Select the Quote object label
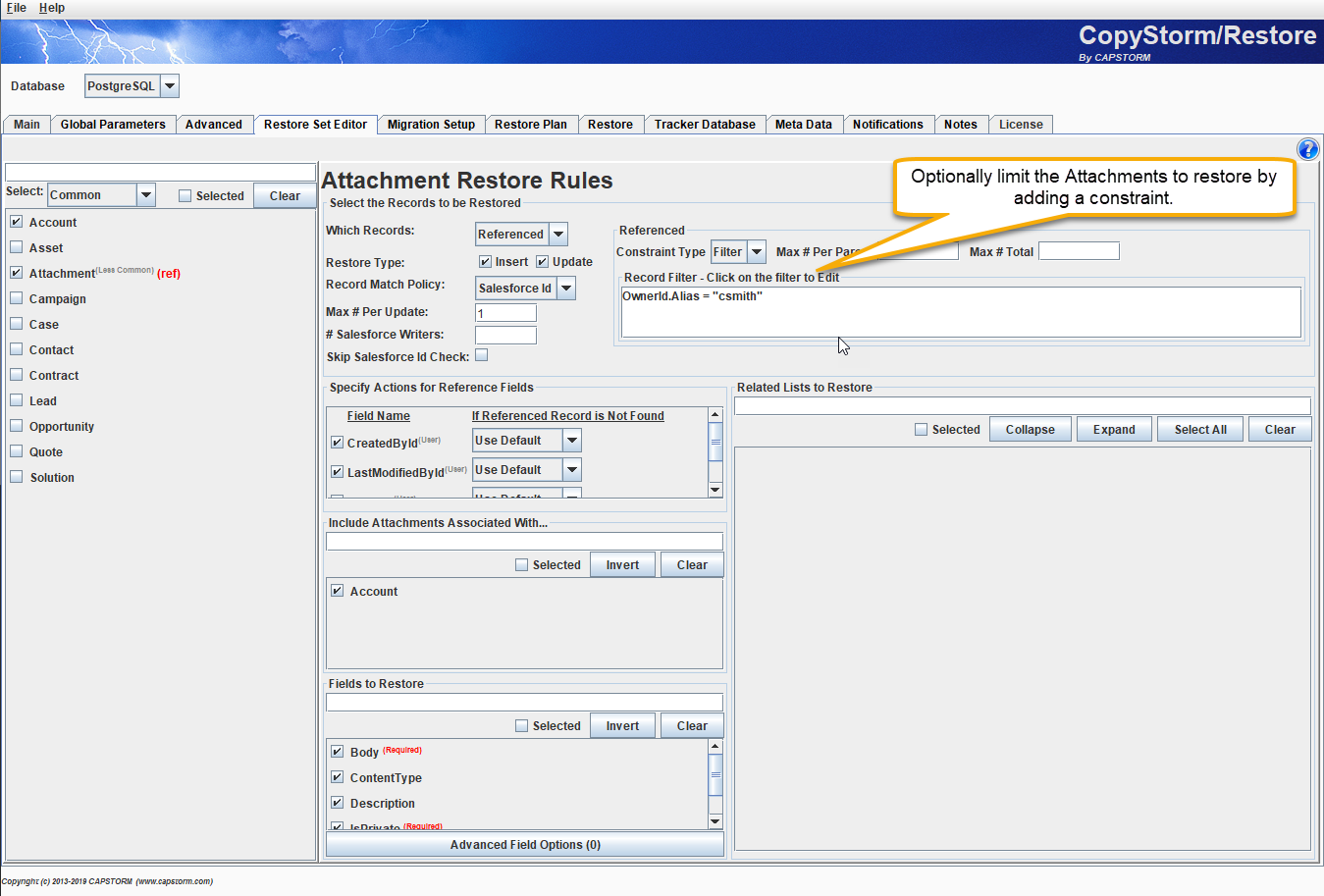 click(46, 452)
